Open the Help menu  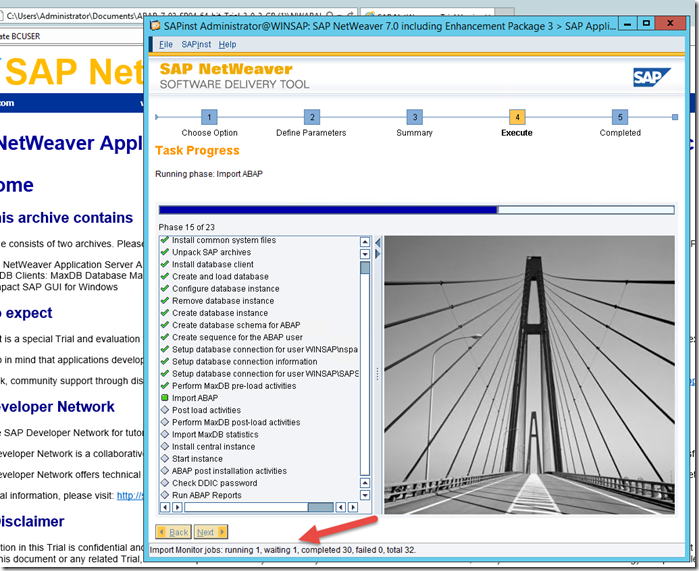(x=227, y=45)
